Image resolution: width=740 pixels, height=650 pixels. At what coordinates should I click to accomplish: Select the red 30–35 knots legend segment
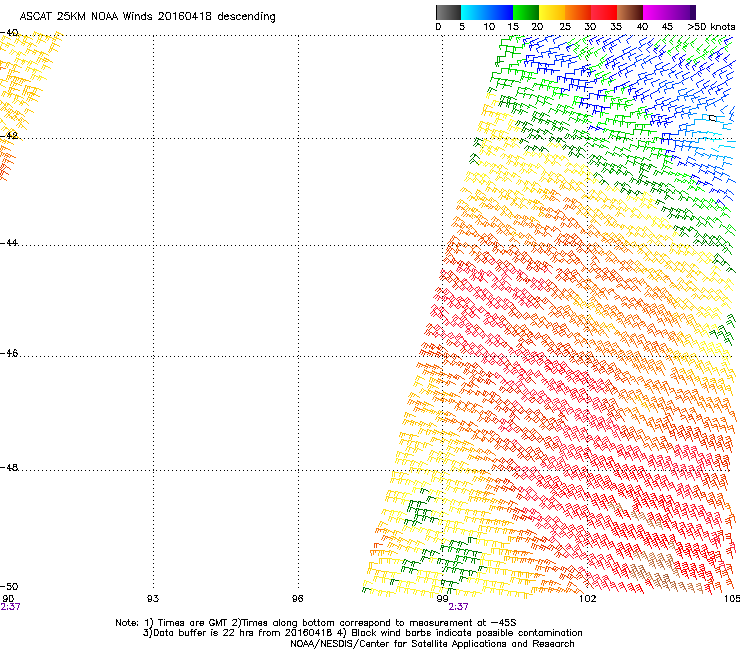pos(604,12)
